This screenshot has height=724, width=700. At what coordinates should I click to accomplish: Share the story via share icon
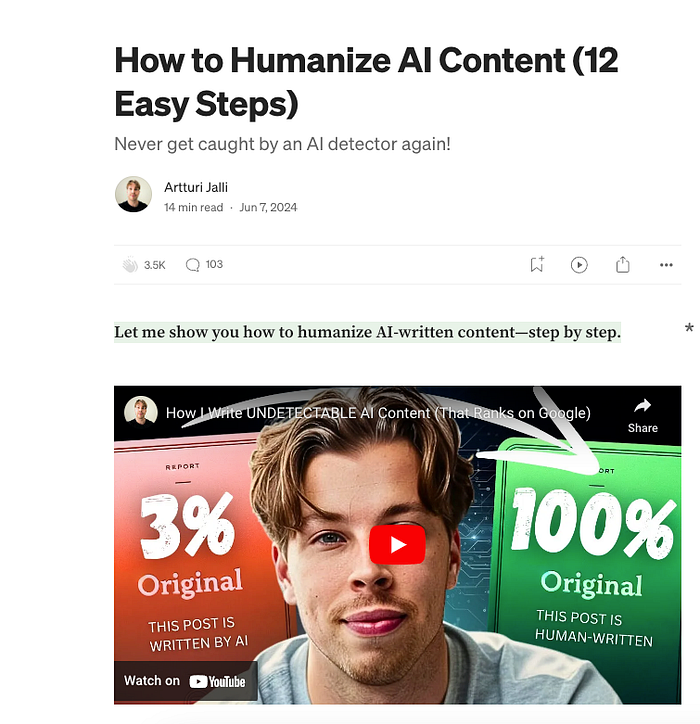click(x=622, y=265)
